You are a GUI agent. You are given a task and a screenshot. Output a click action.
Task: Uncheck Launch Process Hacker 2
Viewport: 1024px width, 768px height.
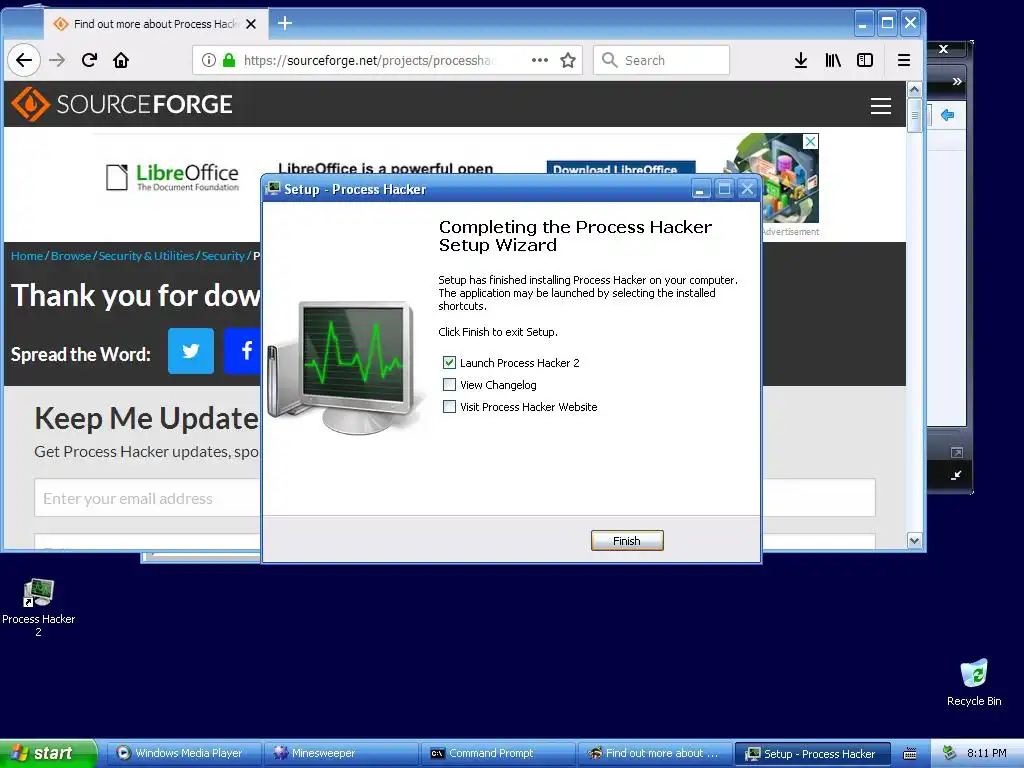click(449, 362)
